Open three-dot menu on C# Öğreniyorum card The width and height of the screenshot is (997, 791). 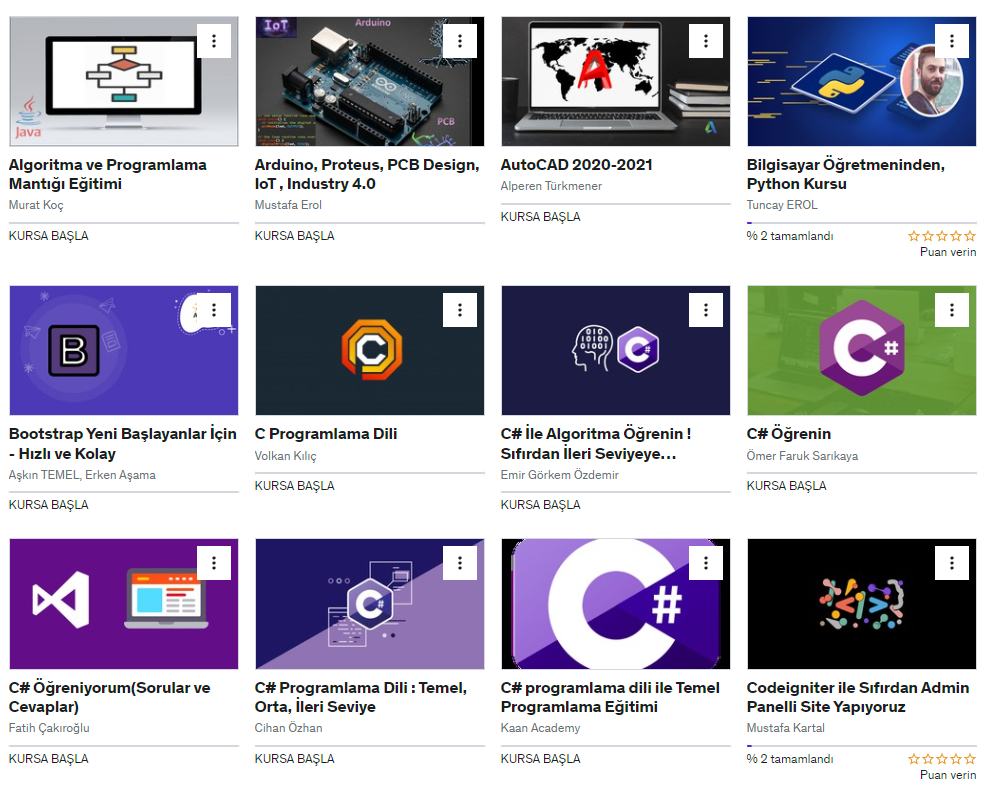coord(214,563)
